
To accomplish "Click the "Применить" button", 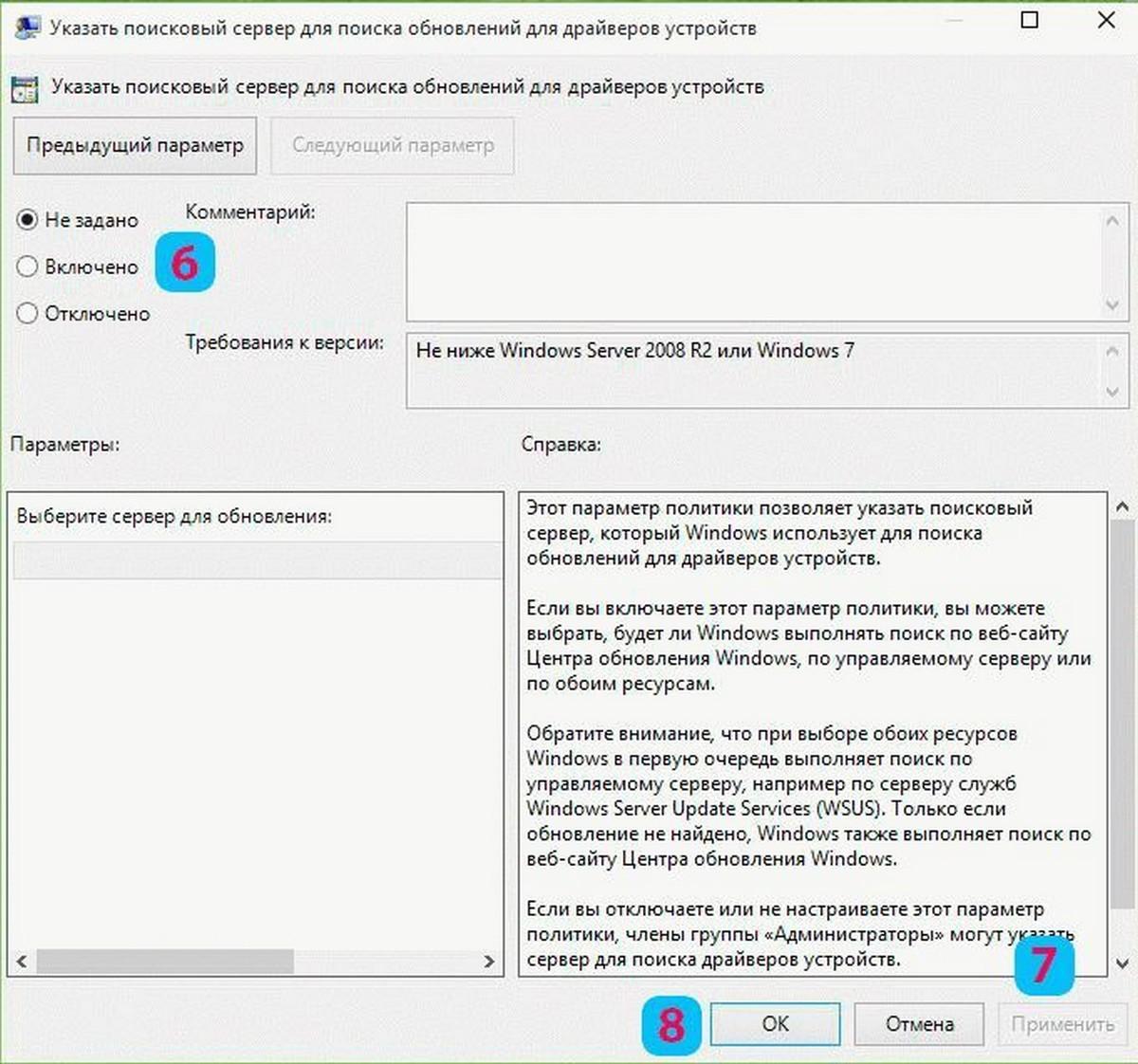I will click(x=1062, y=1024).
